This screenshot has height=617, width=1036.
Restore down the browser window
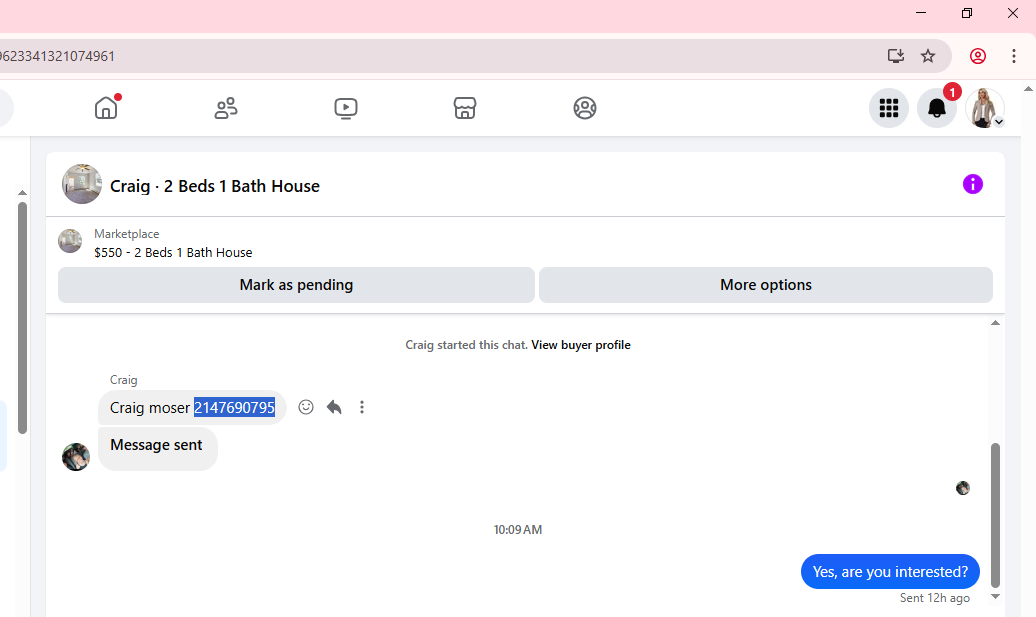[x=967, y=13]
